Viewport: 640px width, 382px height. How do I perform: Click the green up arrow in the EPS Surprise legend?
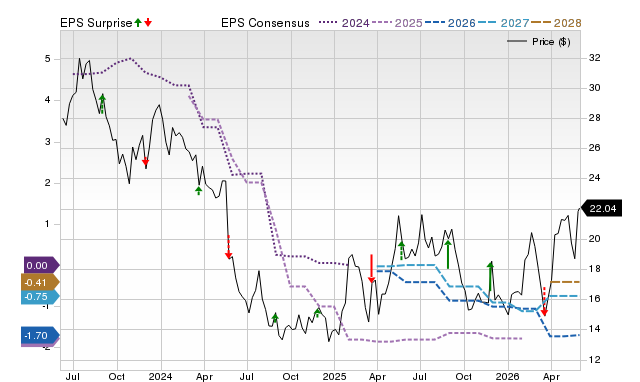[138, 23]
